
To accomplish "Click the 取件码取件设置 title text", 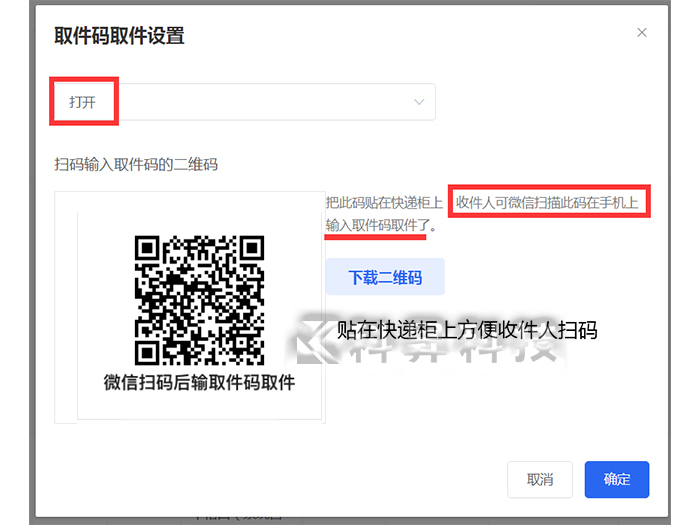I will coord(119,35).
